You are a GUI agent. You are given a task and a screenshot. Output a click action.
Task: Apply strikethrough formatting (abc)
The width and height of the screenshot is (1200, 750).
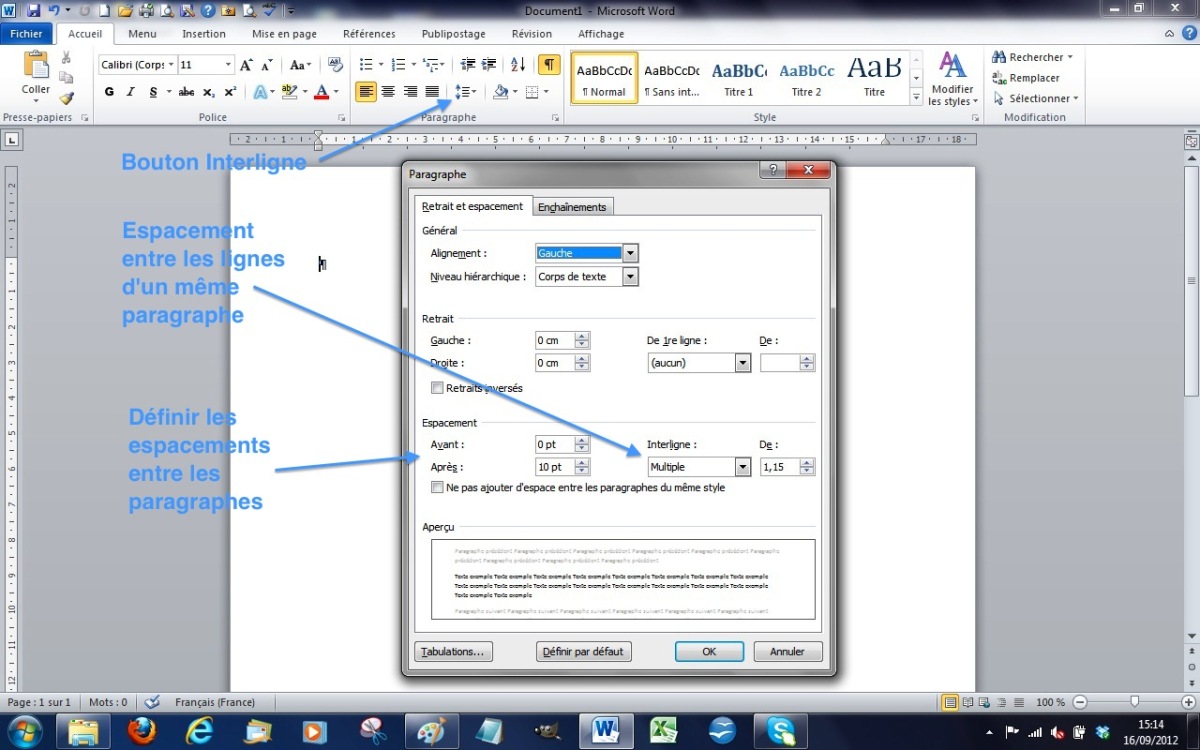187,92
